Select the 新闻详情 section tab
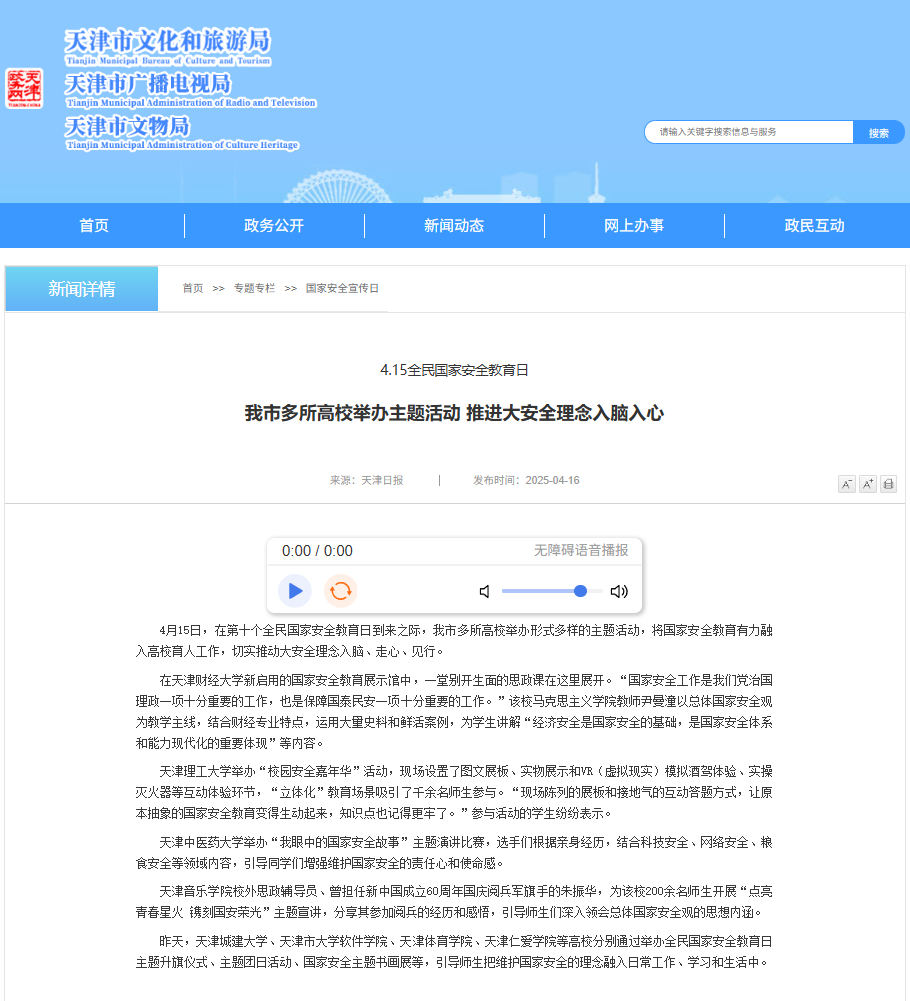The height and width of the screenshot is (1001, 910). [x=82, y=289]
